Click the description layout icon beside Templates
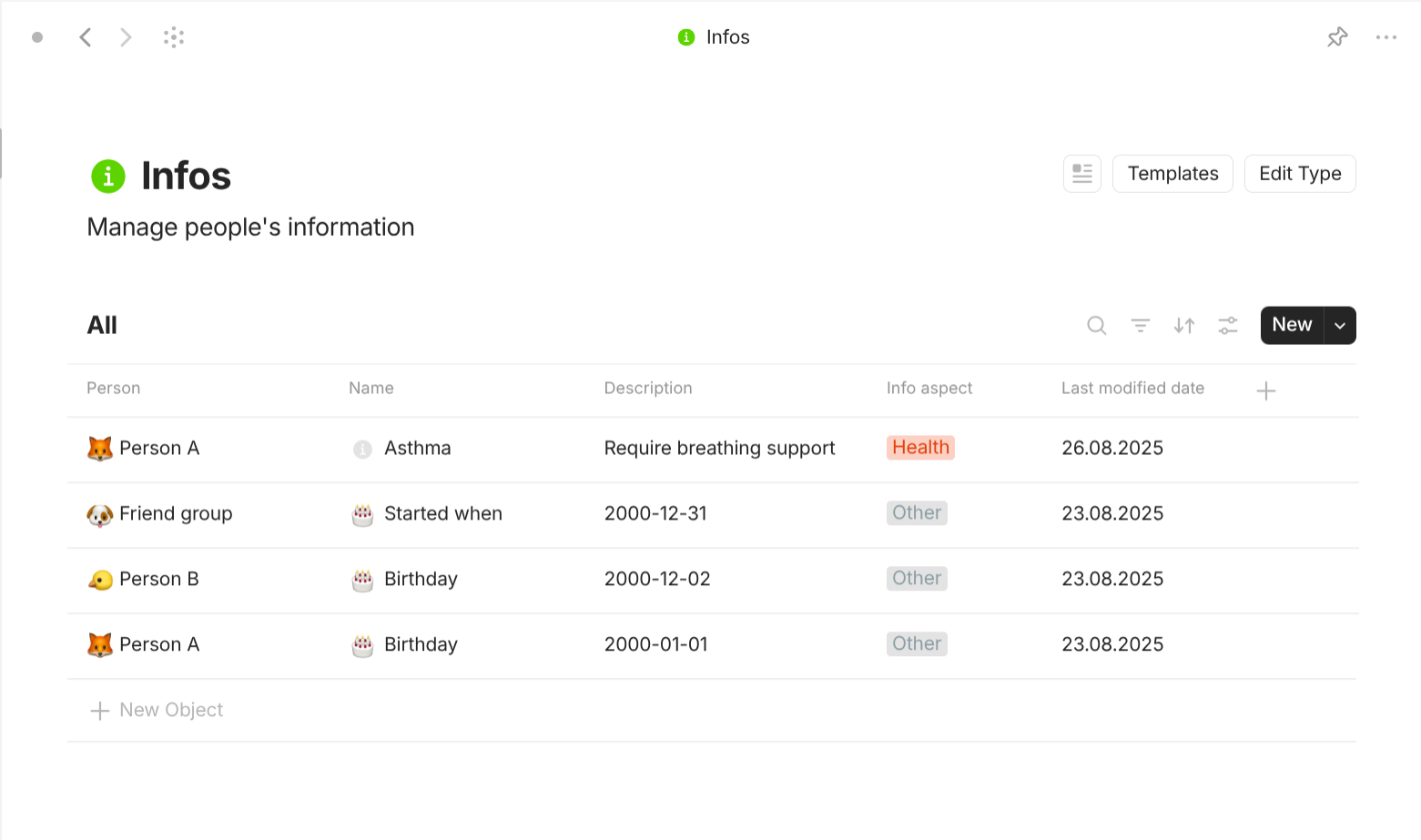 click(1081, 173)
